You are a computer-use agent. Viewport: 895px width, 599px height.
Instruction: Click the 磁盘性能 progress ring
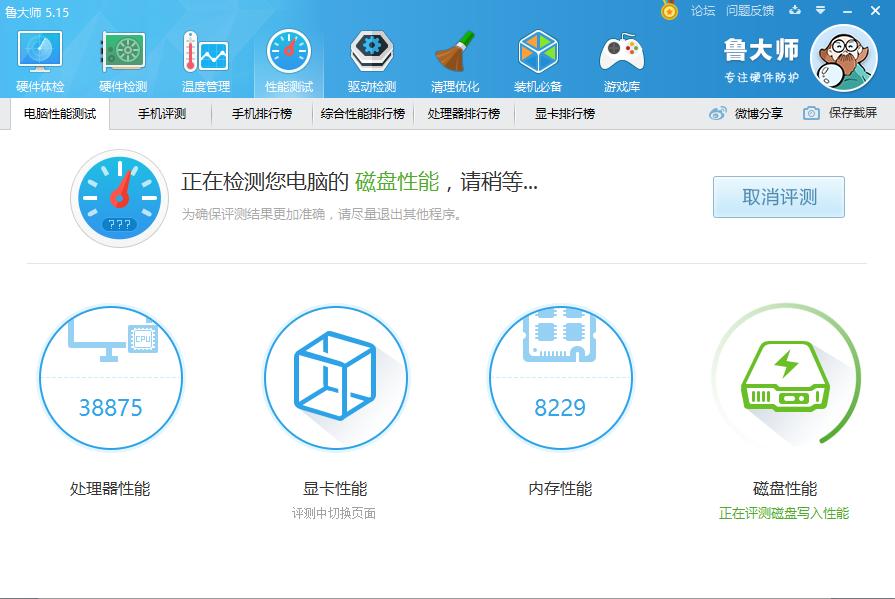(x=785, y=378)
